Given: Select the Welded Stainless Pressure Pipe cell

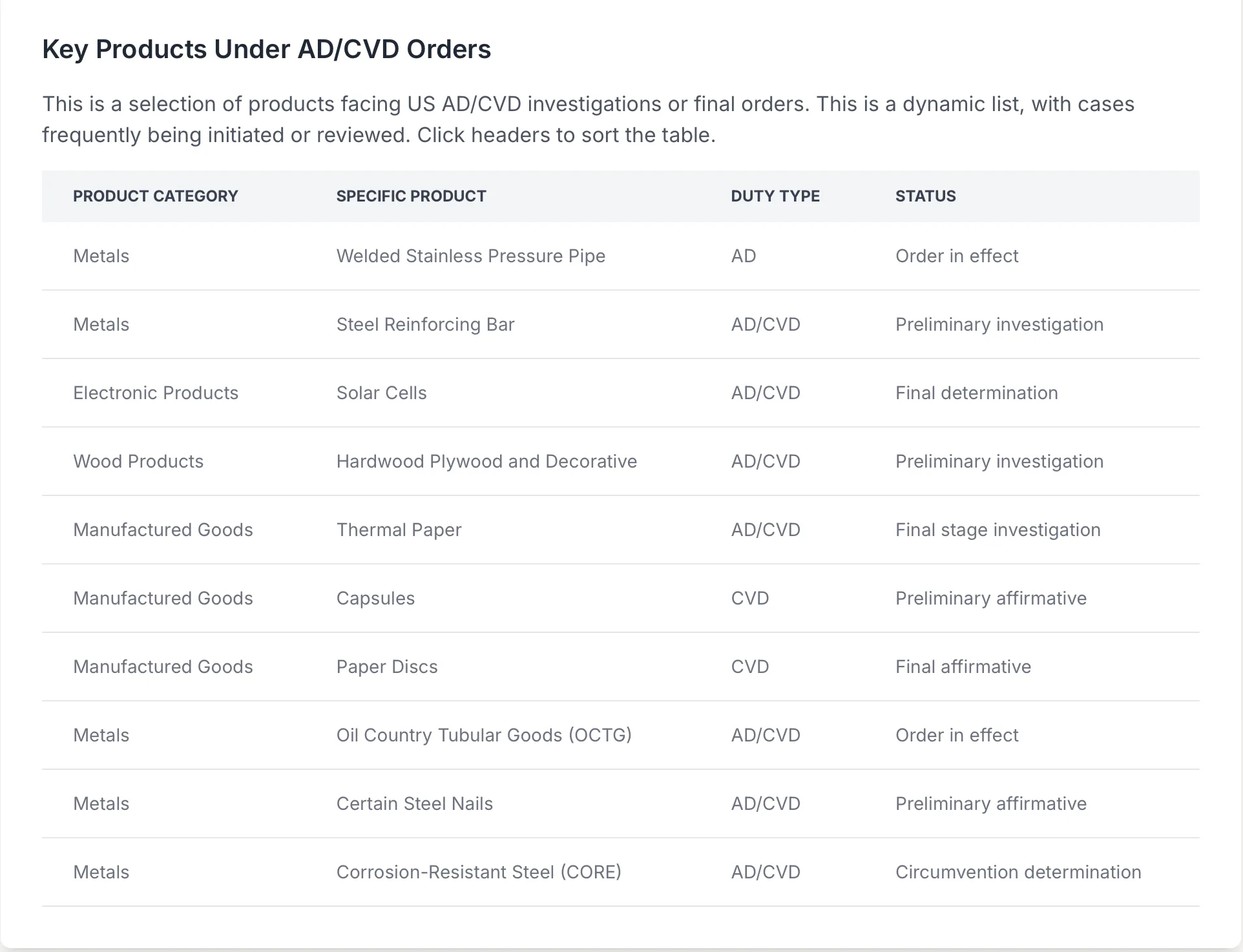Looking at the screenshot, I should click(471, 256).
